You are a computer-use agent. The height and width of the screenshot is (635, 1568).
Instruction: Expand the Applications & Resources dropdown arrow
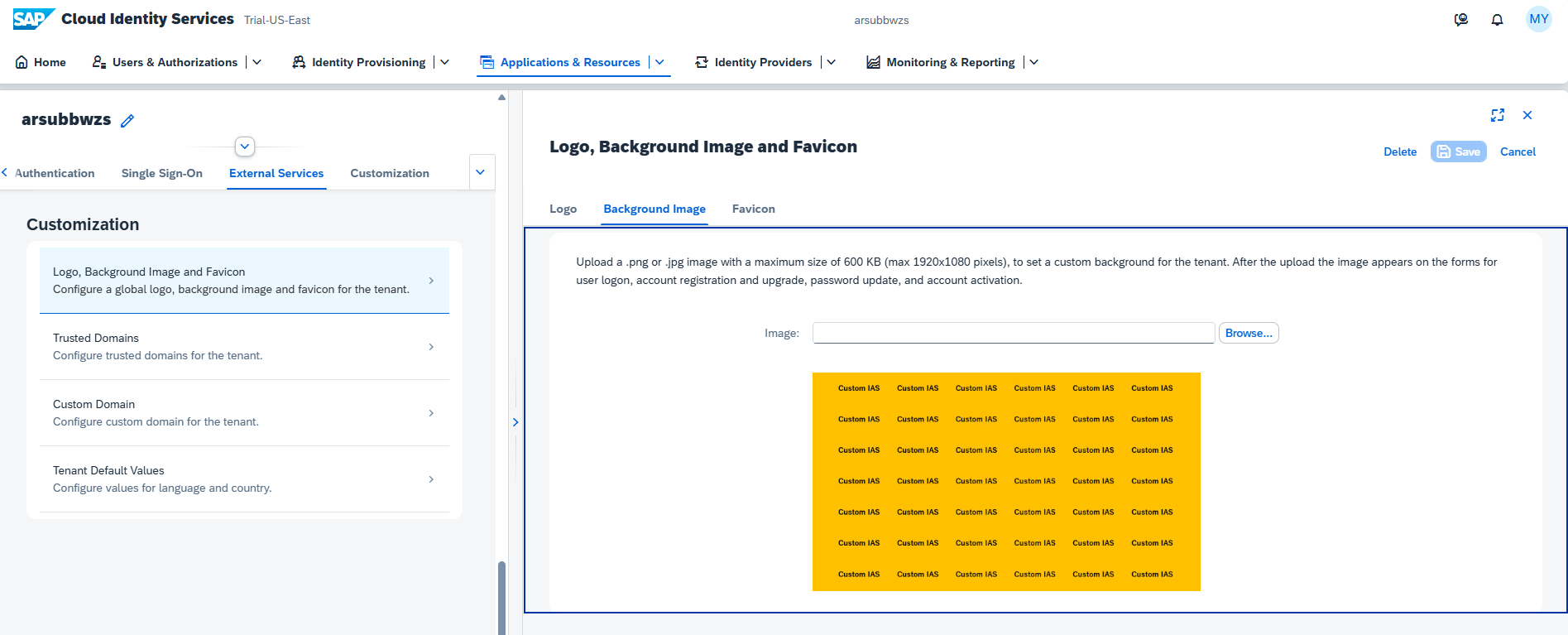(x=659, y=62)
